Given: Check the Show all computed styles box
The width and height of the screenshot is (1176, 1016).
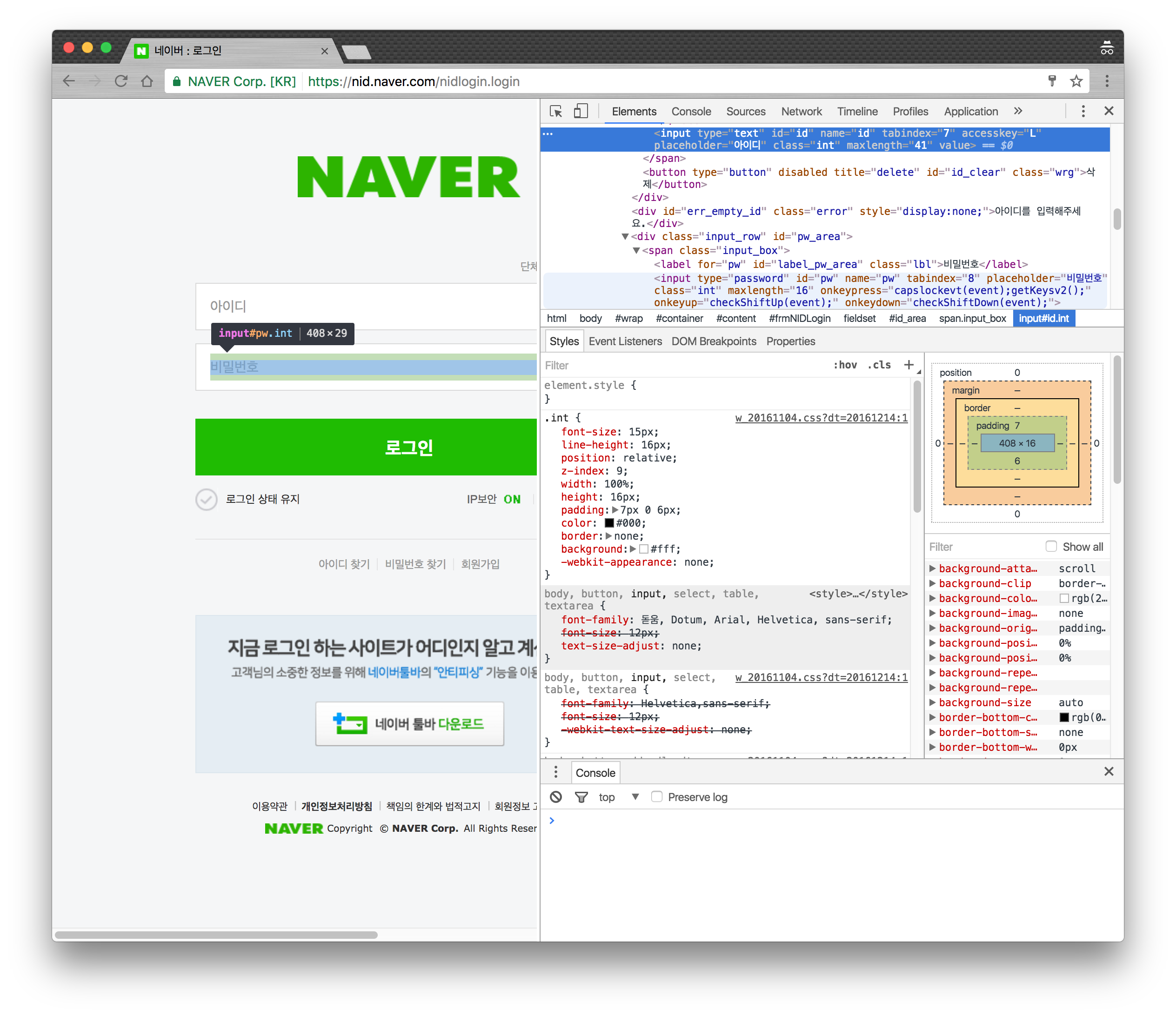Looking at the screenshot, I should coord(1051,546).
